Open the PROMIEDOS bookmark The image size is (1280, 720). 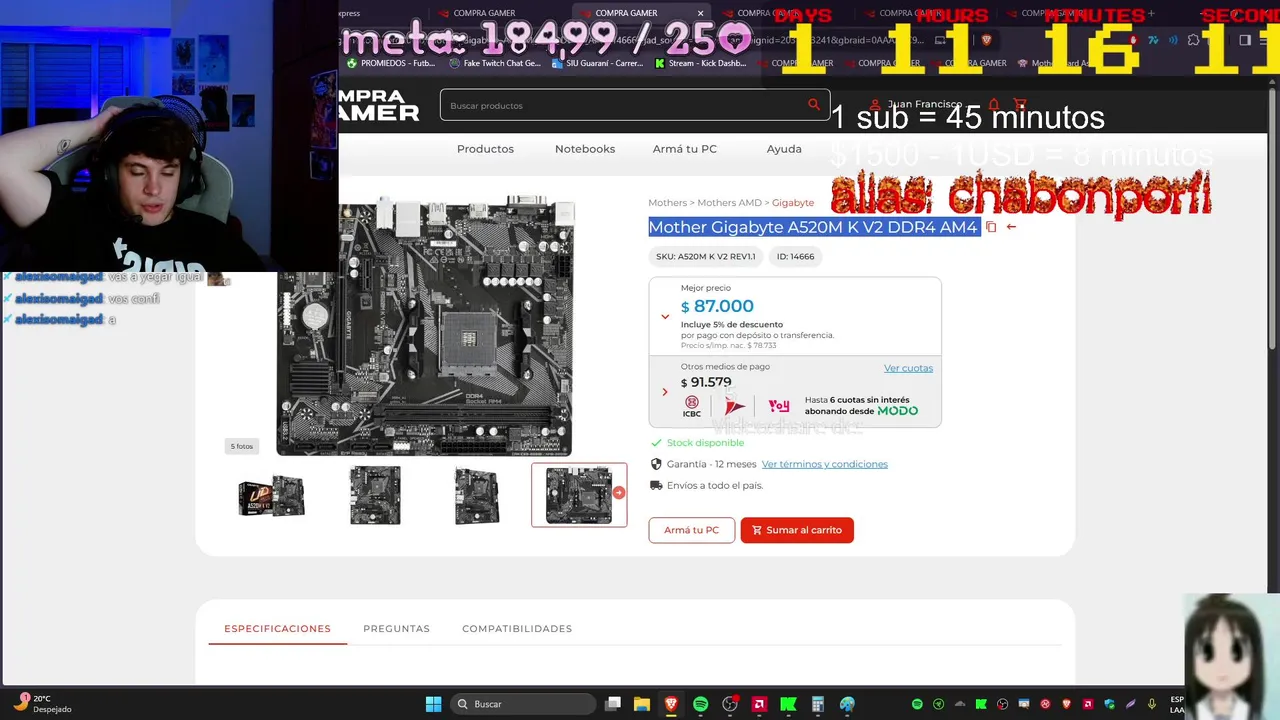(x=391, y=63)
